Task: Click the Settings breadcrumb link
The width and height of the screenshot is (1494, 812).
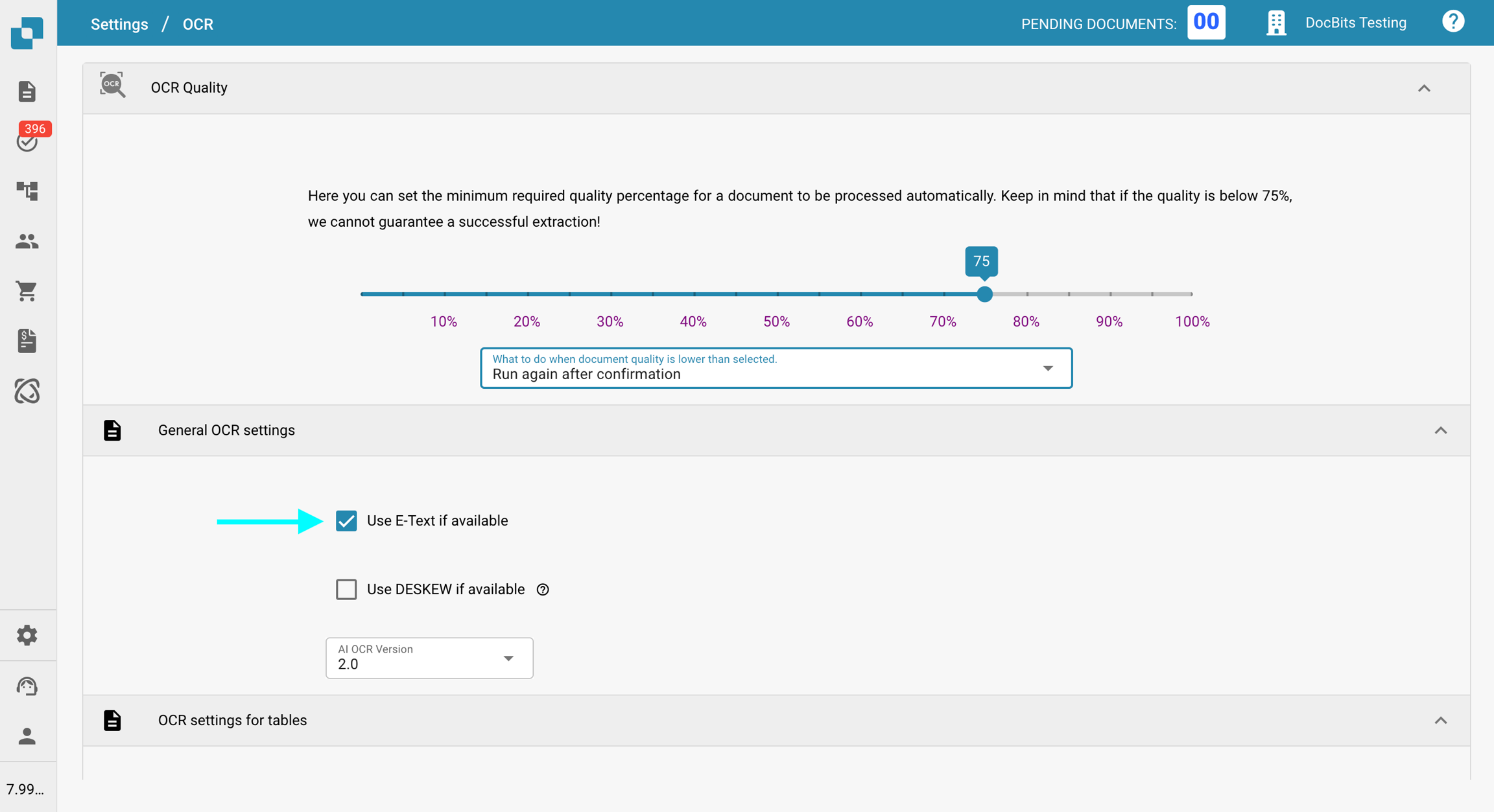Action: click(x=119, y=24)
